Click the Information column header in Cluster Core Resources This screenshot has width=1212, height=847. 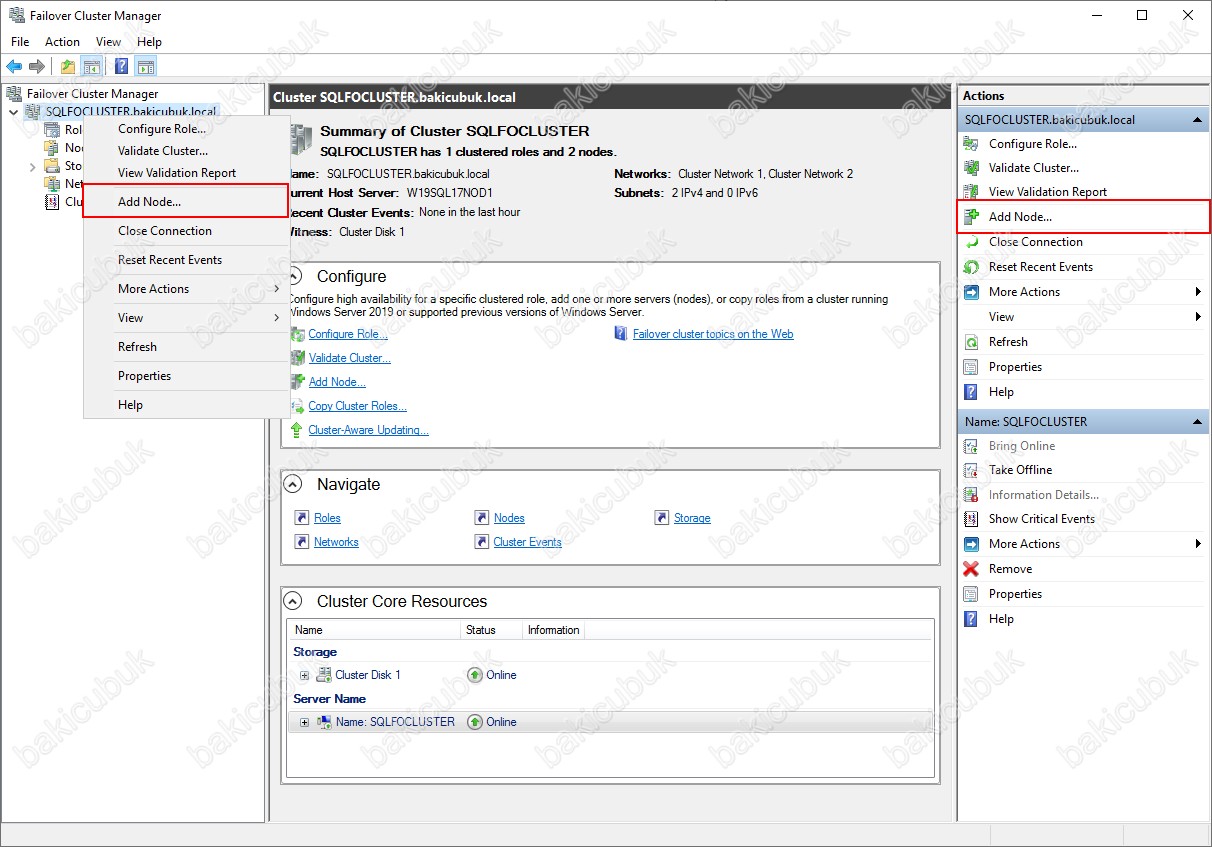point(554,630)
